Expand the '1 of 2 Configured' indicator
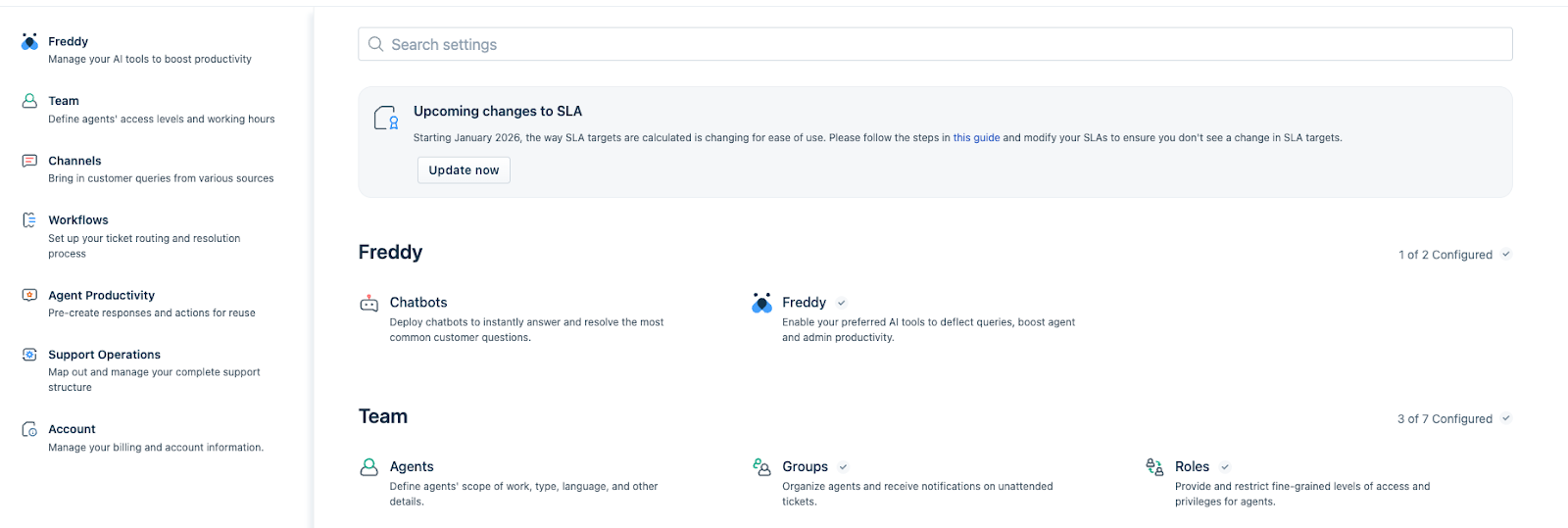The width and height of the screenshot is (1568, 528). (1454, 255)
